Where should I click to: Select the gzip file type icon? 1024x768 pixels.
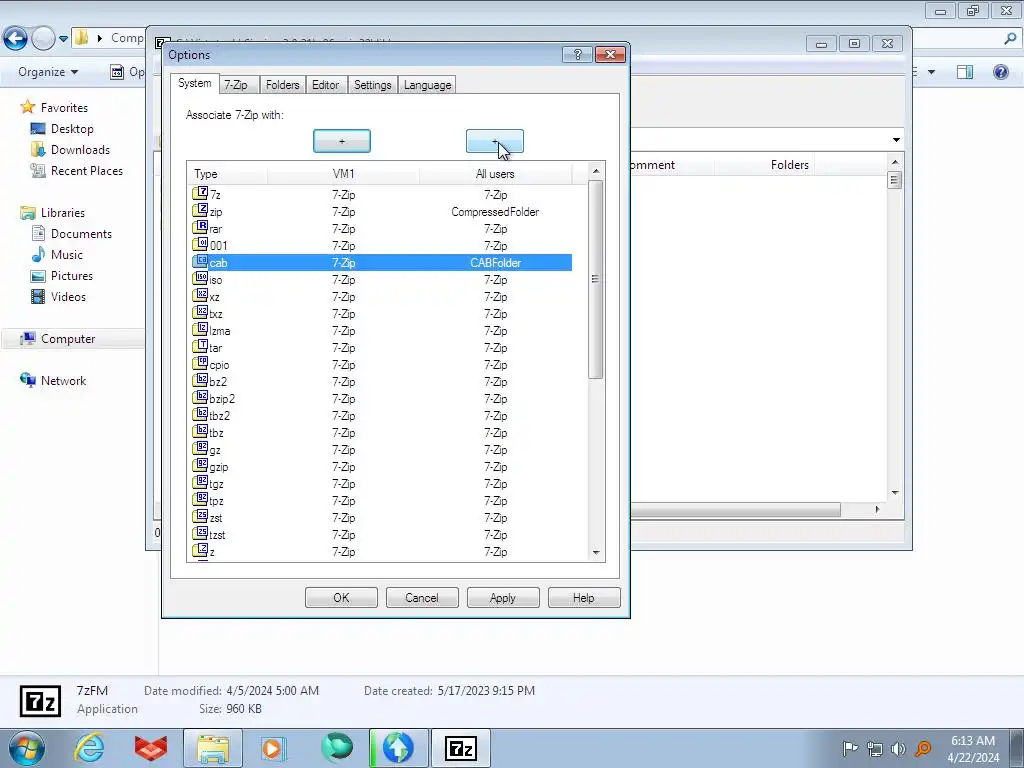coord(200,466)
